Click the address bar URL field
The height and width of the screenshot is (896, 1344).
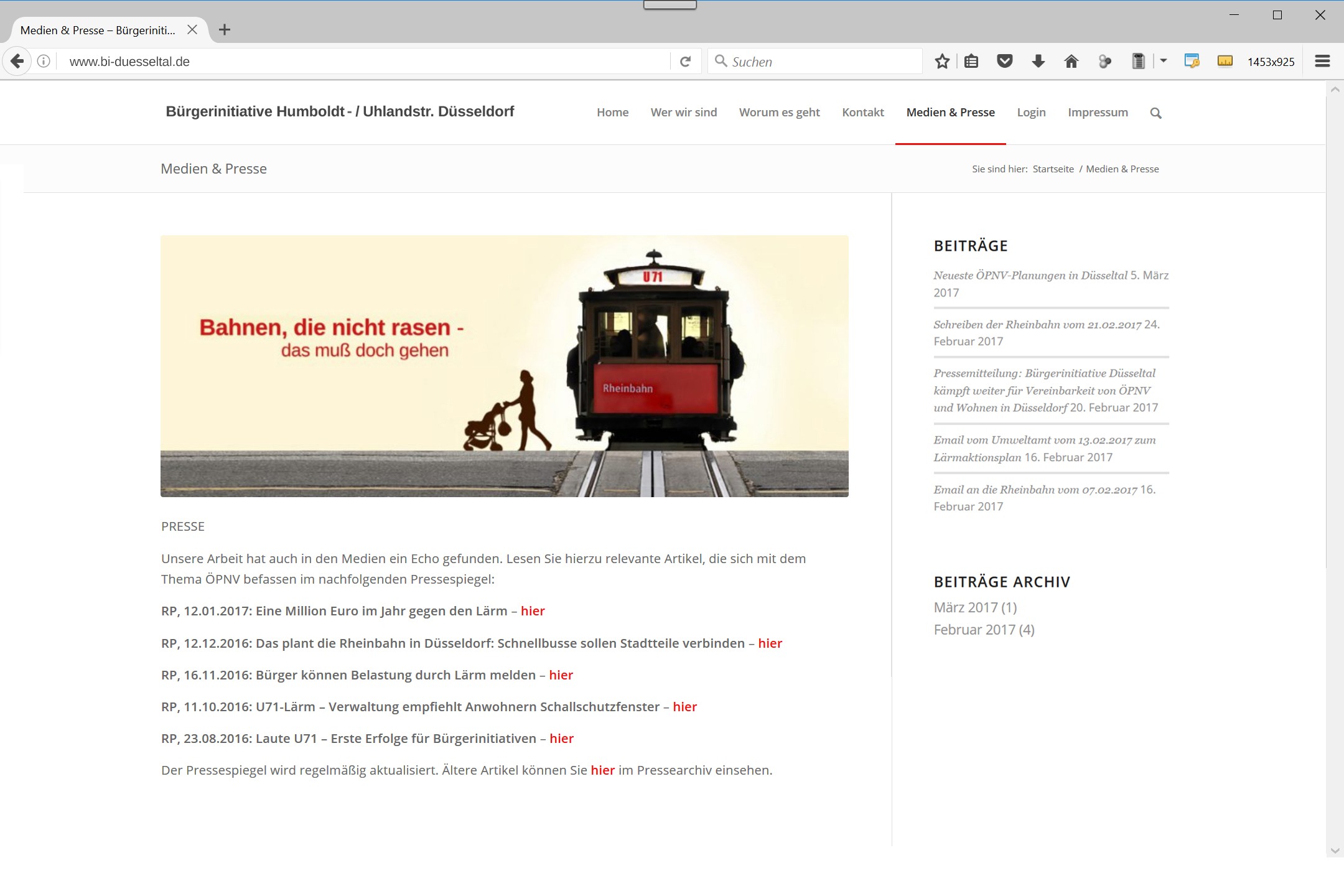click(367, 61)
